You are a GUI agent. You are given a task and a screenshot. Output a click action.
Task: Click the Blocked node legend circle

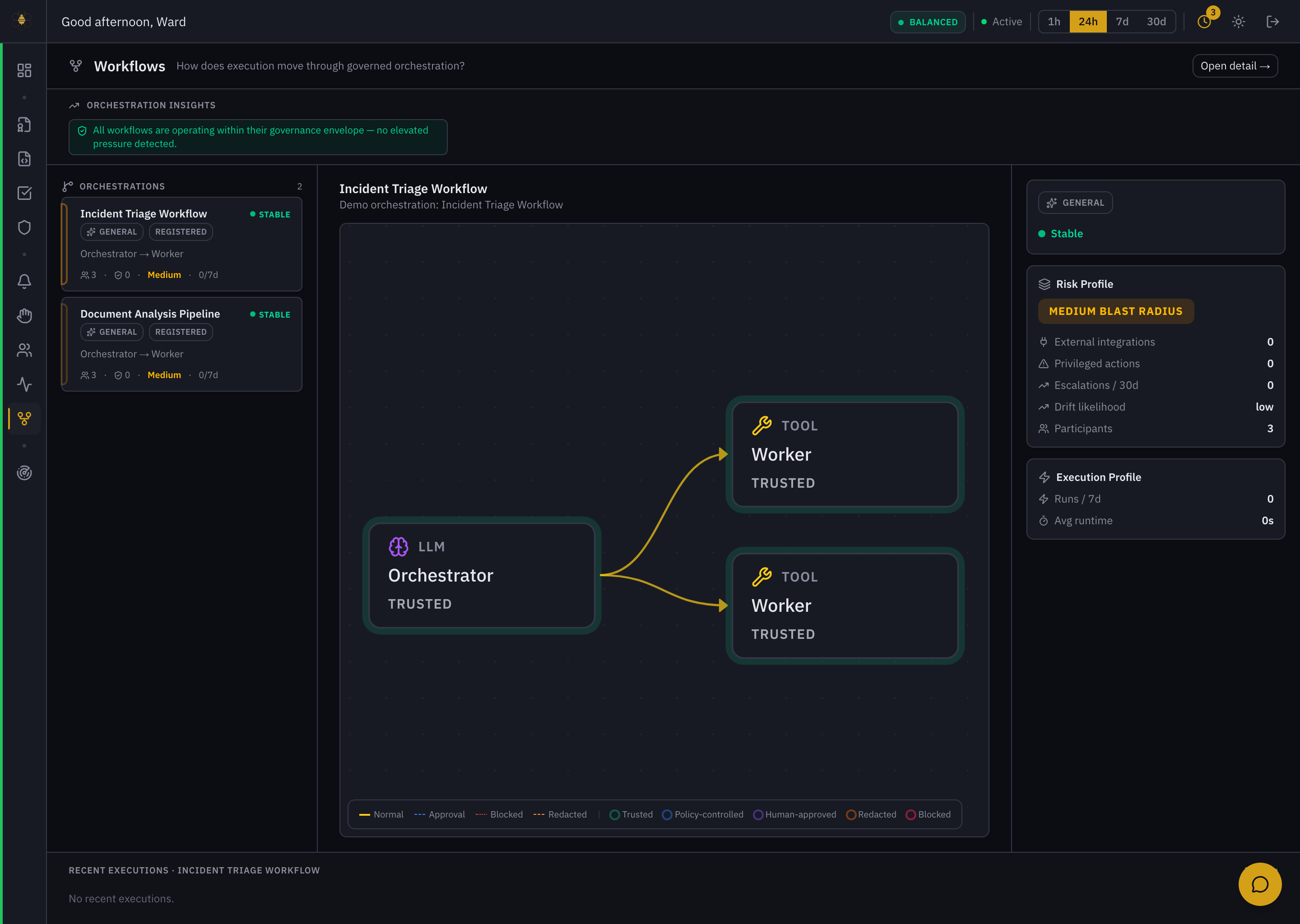coord(911,815)
